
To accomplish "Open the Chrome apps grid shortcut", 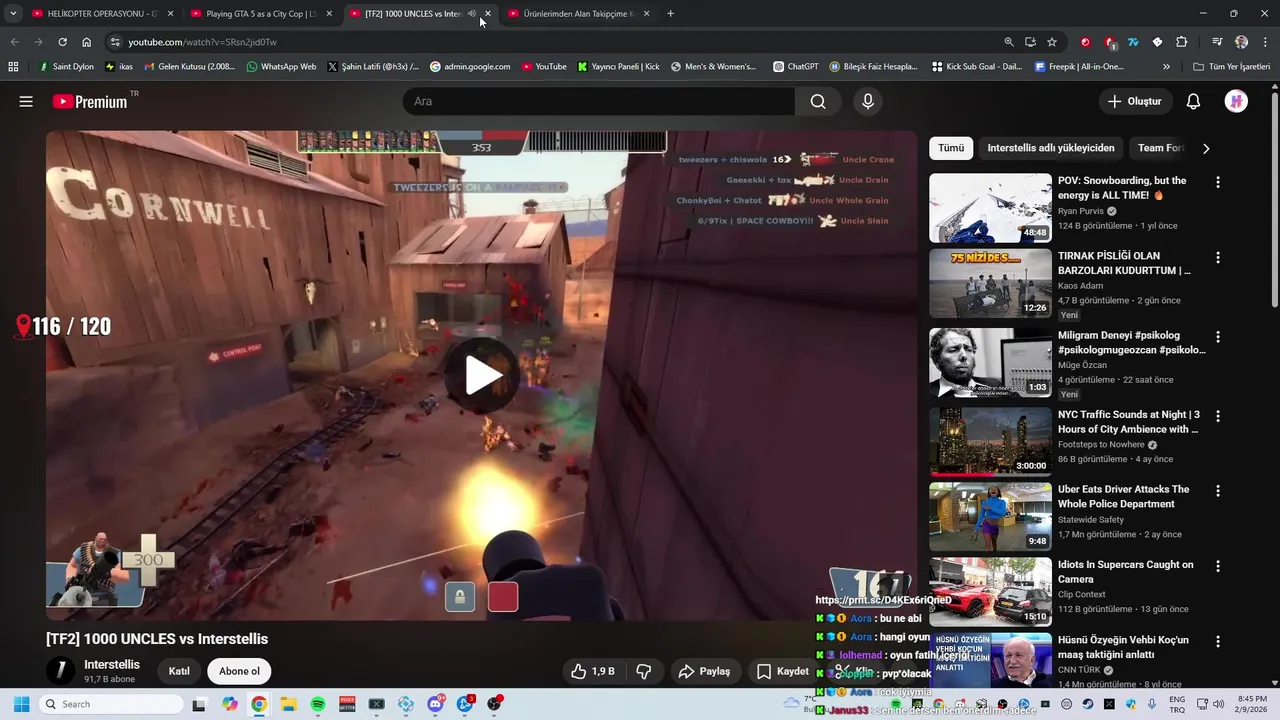I will [13, 67].
